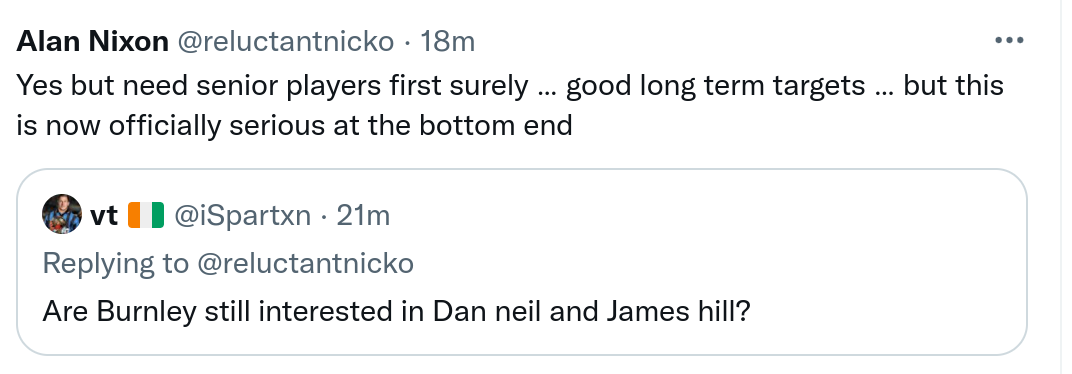Click @reluctantnicko mention in Replying to line
The height and width of the screenshot is (374, 1072).
[x=305, y=263]
